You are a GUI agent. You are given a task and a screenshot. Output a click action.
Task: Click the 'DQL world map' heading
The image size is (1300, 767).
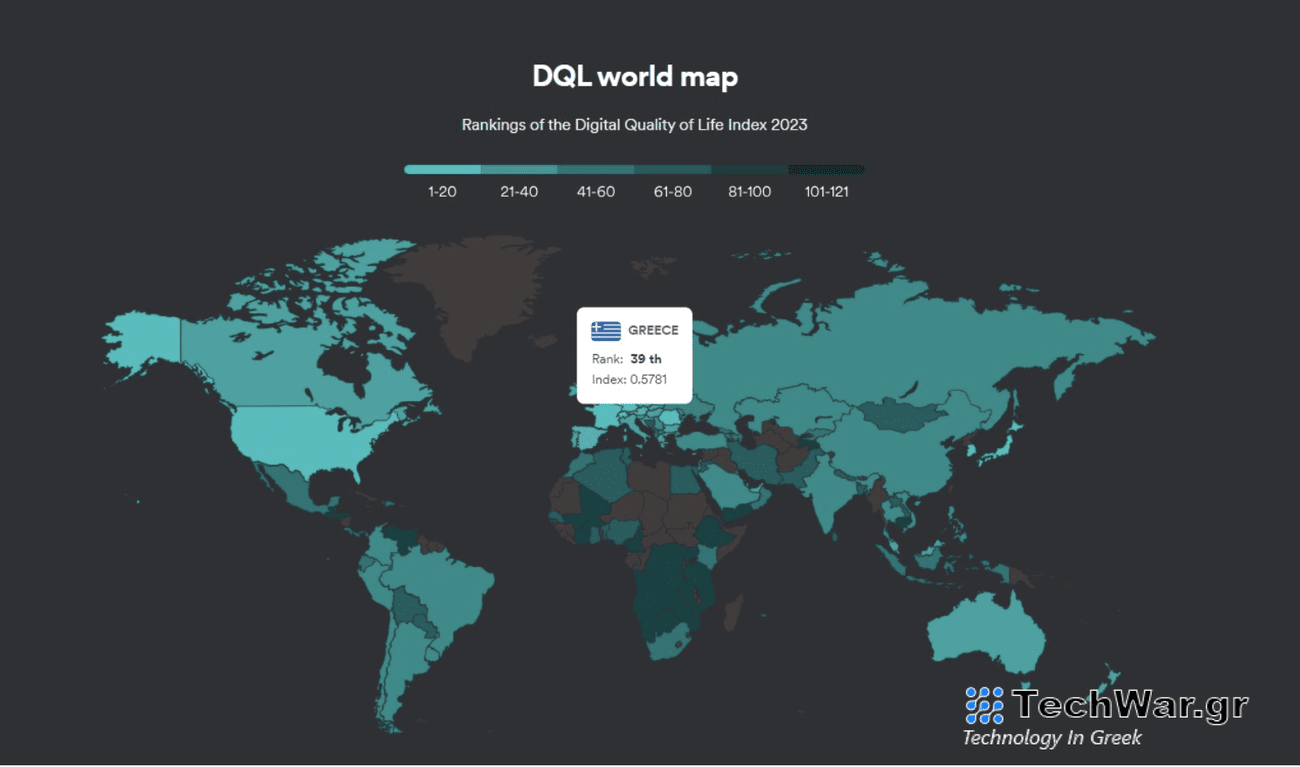tap(635, 76)
